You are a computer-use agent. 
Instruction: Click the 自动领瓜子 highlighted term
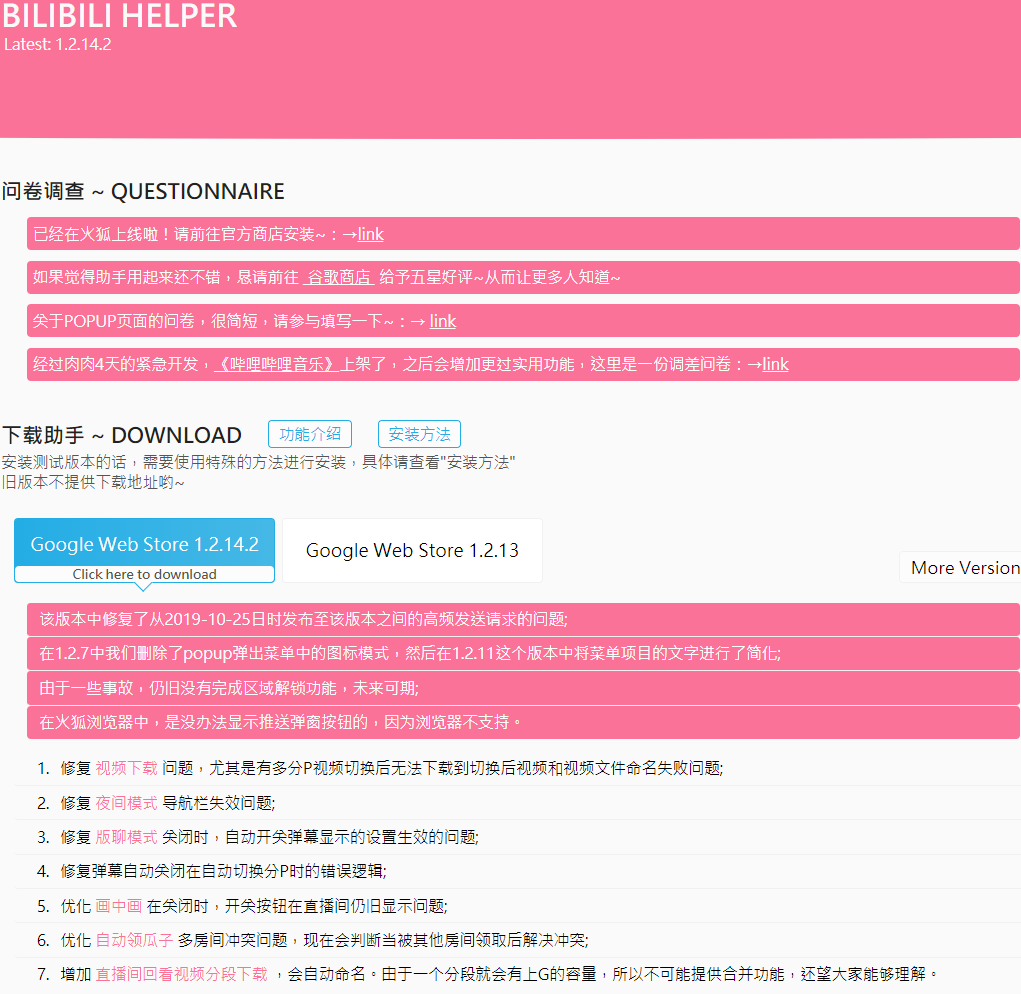tap(134, 940)
